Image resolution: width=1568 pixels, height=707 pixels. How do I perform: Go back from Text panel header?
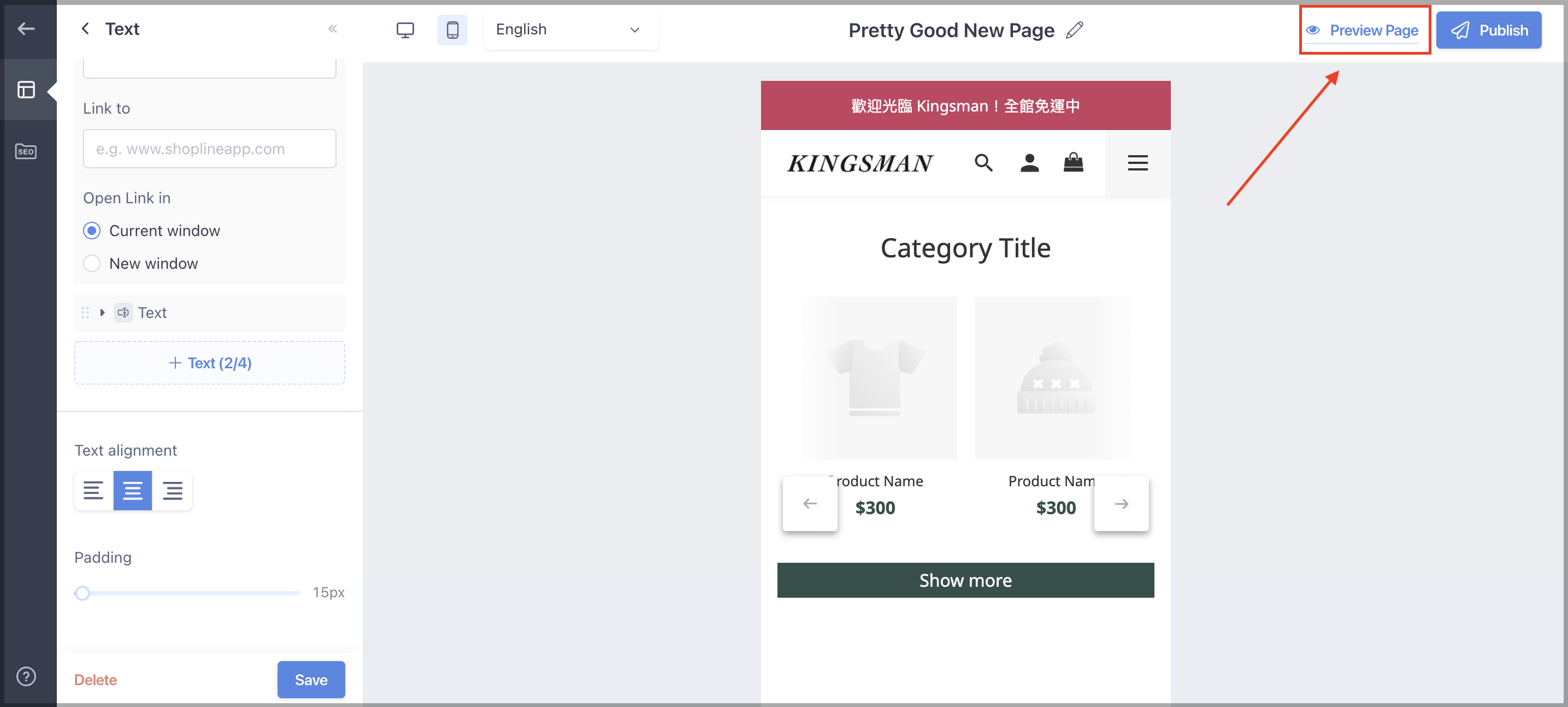coord(86,28)
